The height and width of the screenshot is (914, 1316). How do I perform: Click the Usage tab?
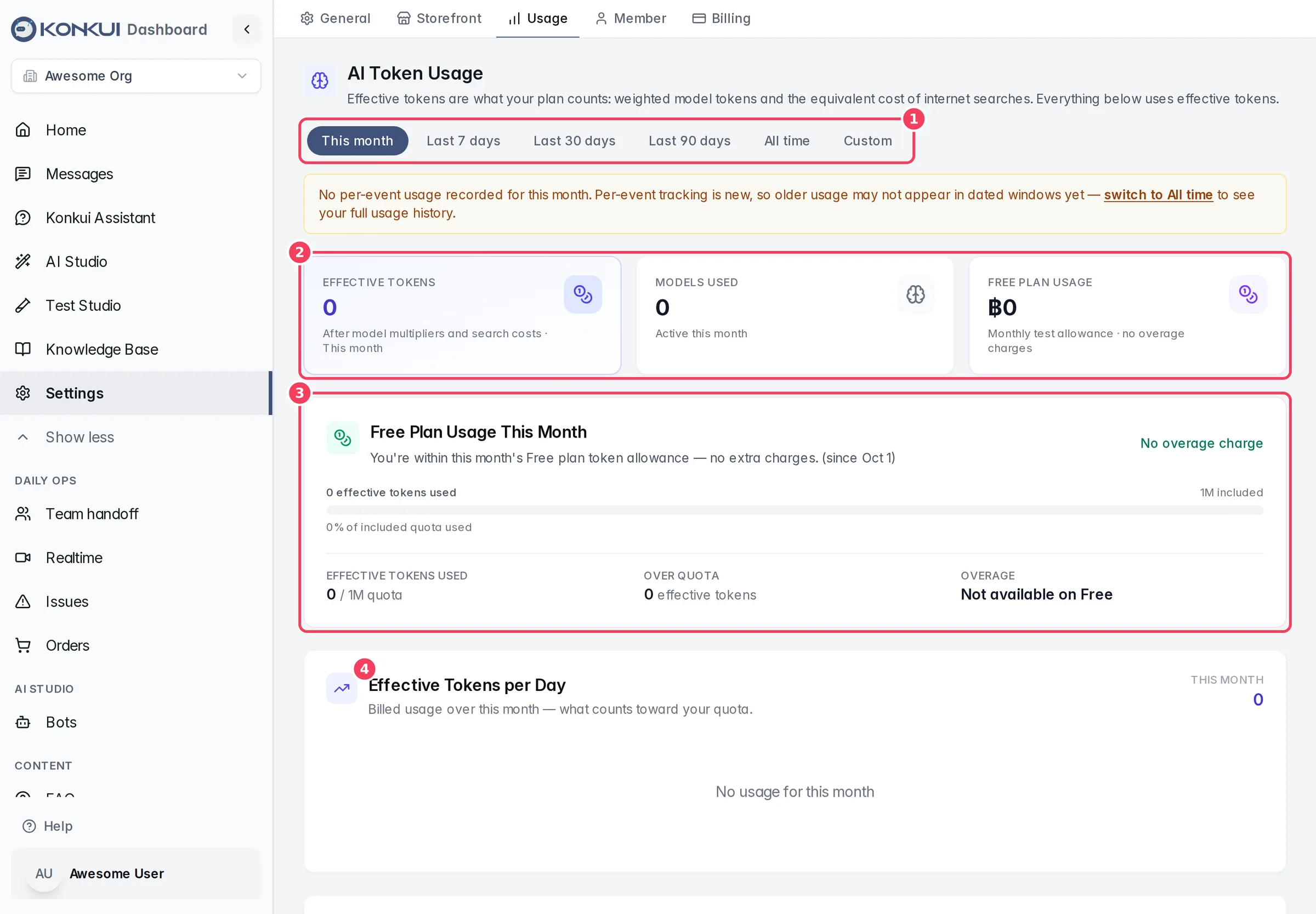click(x=538, y=18)
